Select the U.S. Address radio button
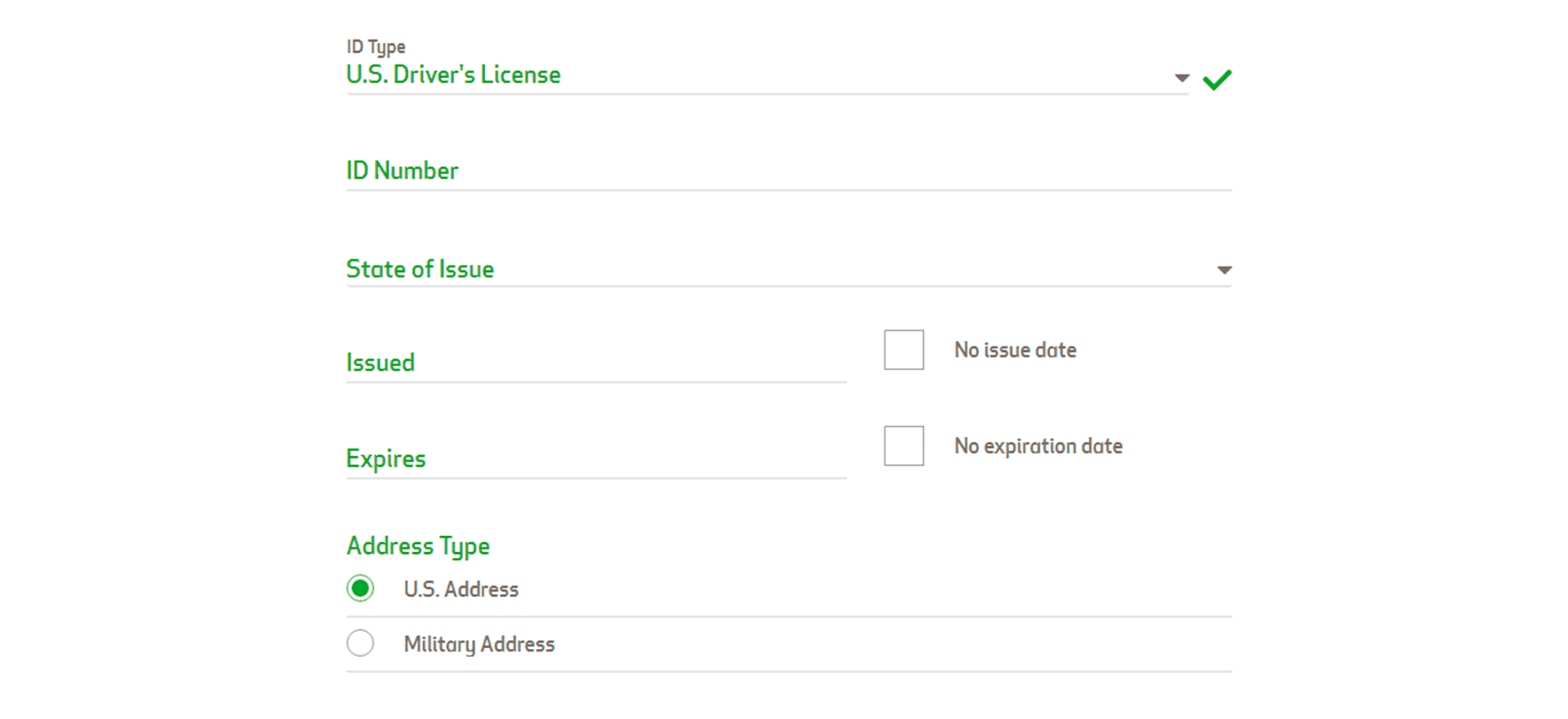The image size is (1568, 719). pos(360,589)
